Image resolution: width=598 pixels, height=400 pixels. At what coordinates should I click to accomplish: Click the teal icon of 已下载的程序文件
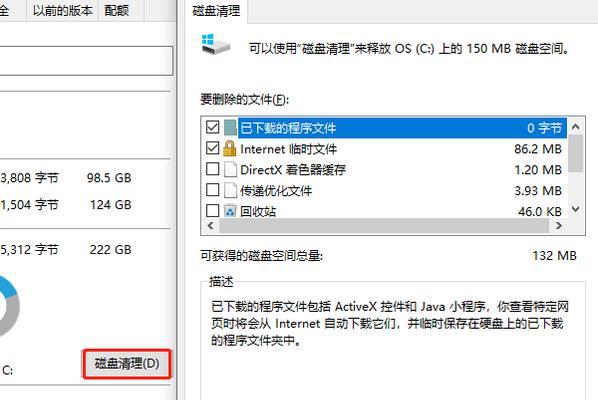click(230, 127)
